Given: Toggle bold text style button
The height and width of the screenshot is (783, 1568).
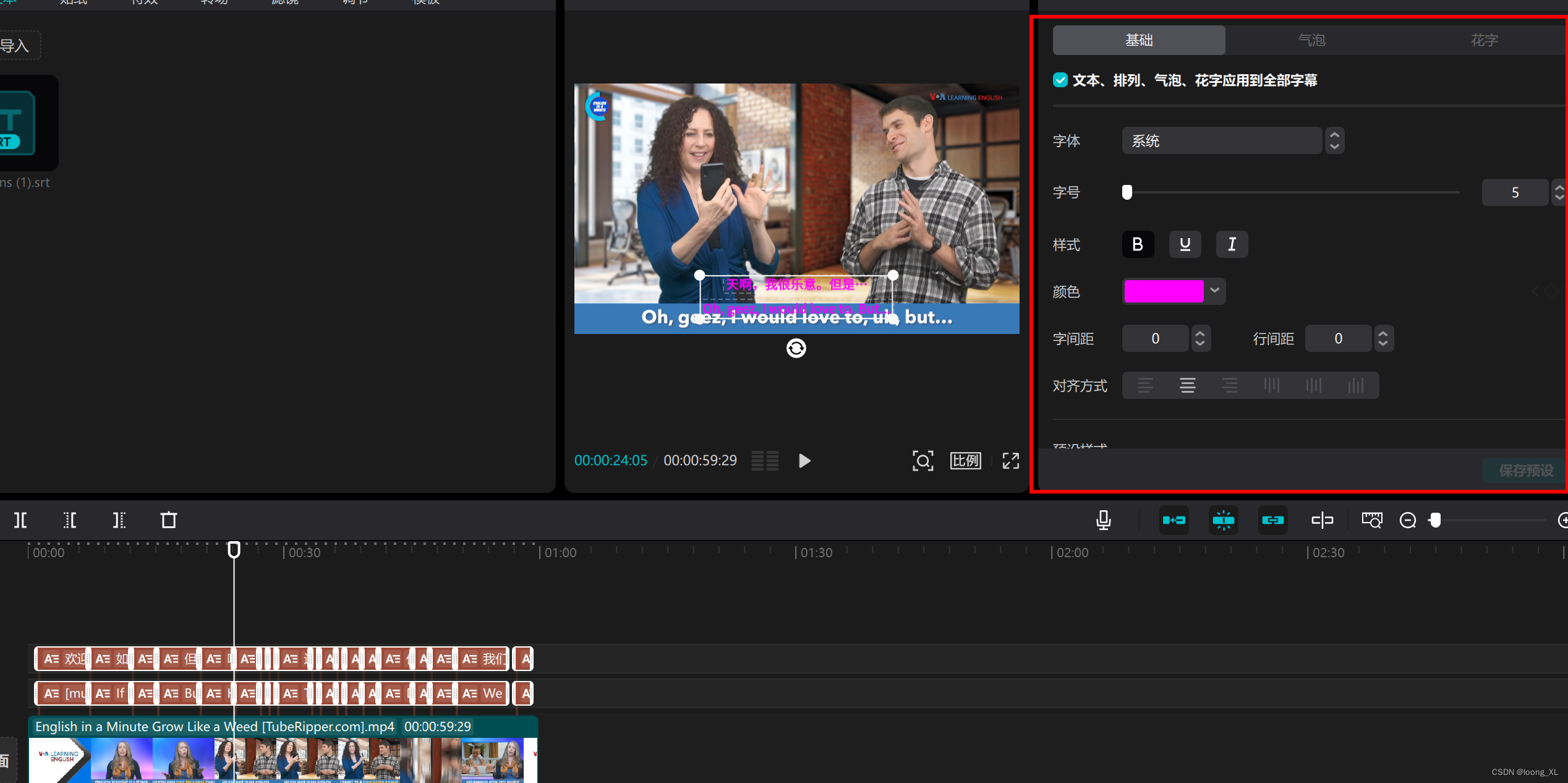Looking at the screenshot, I should pos(1138,244).
